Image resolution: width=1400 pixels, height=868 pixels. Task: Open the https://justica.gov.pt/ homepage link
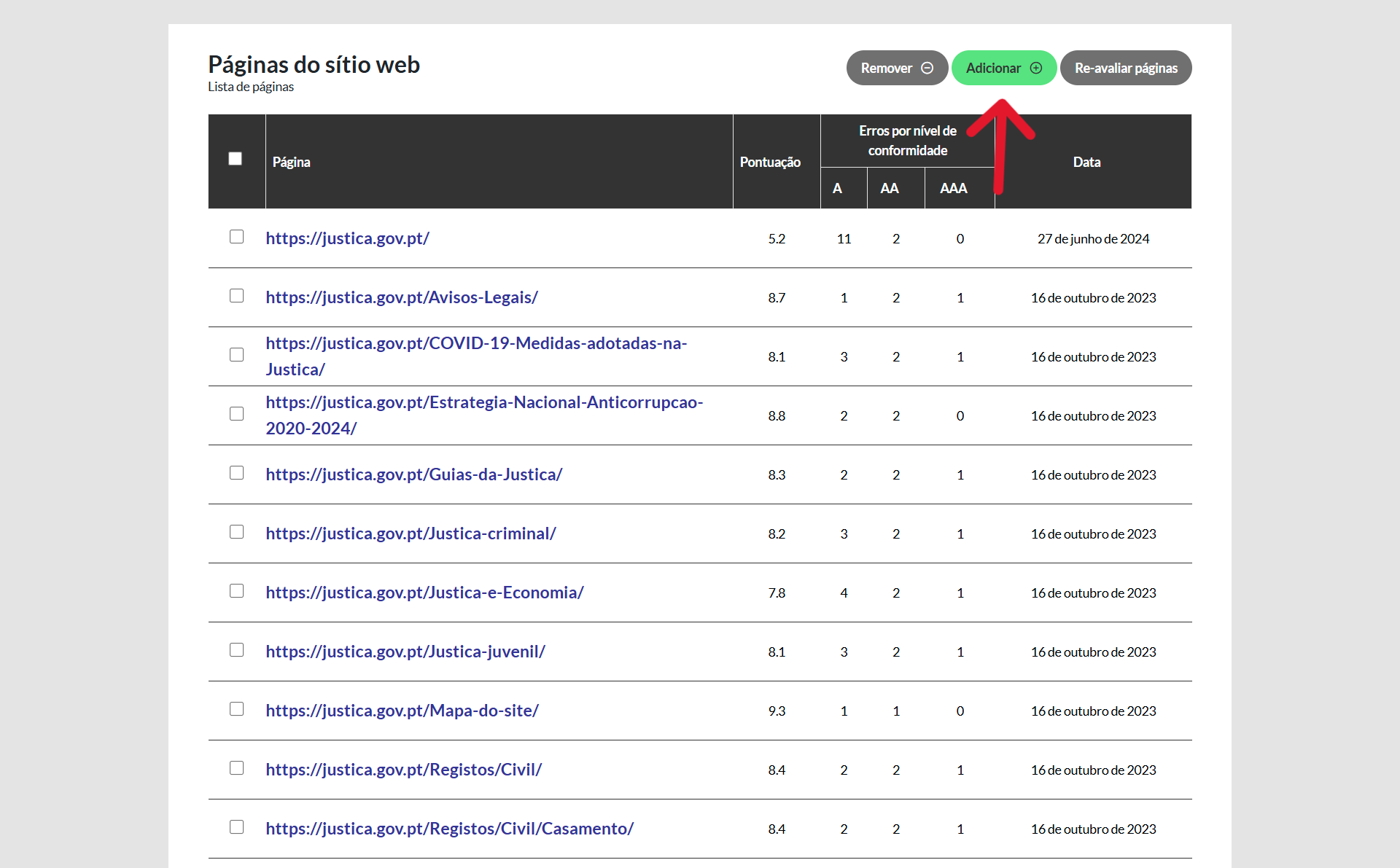(347, 238)
